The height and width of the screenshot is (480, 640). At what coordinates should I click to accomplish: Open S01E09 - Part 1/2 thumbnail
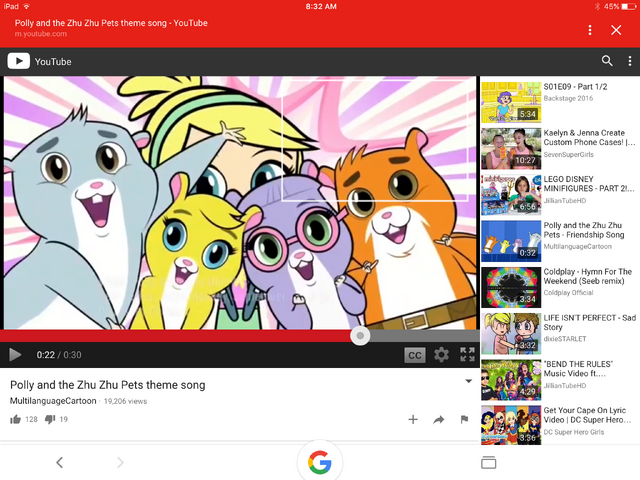click(511, 102)
